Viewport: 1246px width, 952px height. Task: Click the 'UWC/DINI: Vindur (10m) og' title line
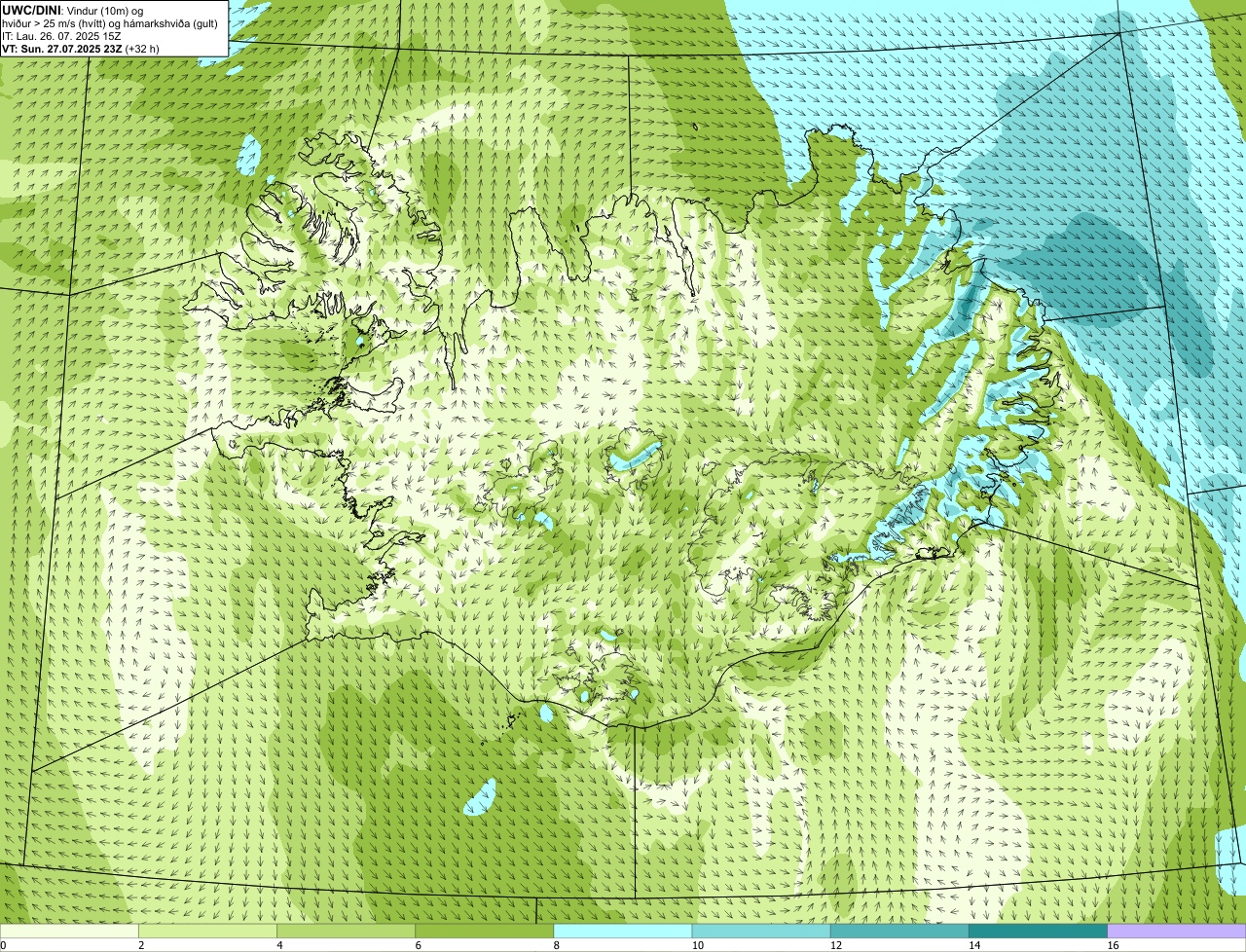click(73, 10)
